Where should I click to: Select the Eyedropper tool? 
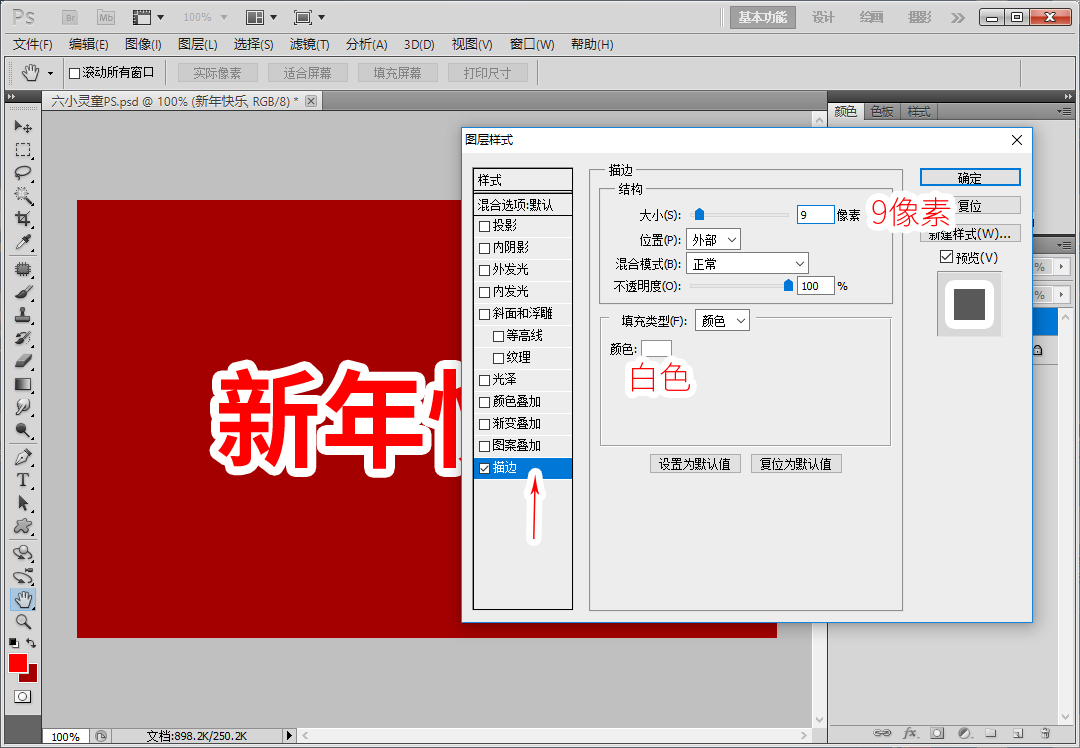[23, 242]
